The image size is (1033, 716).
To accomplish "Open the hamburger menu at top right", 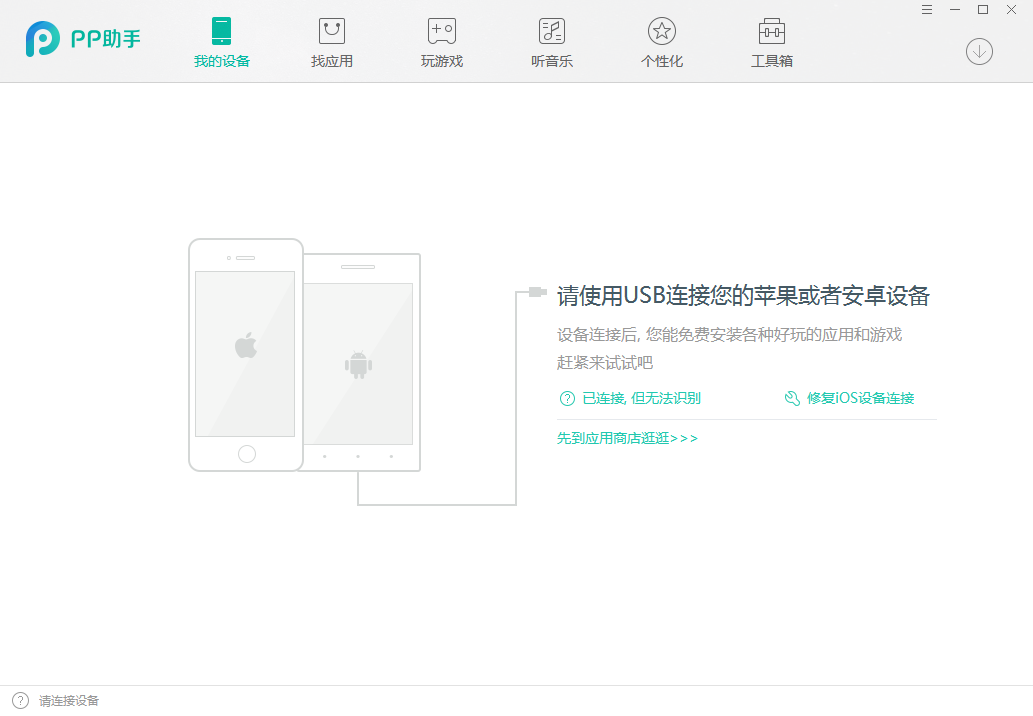I will (924, 10).
